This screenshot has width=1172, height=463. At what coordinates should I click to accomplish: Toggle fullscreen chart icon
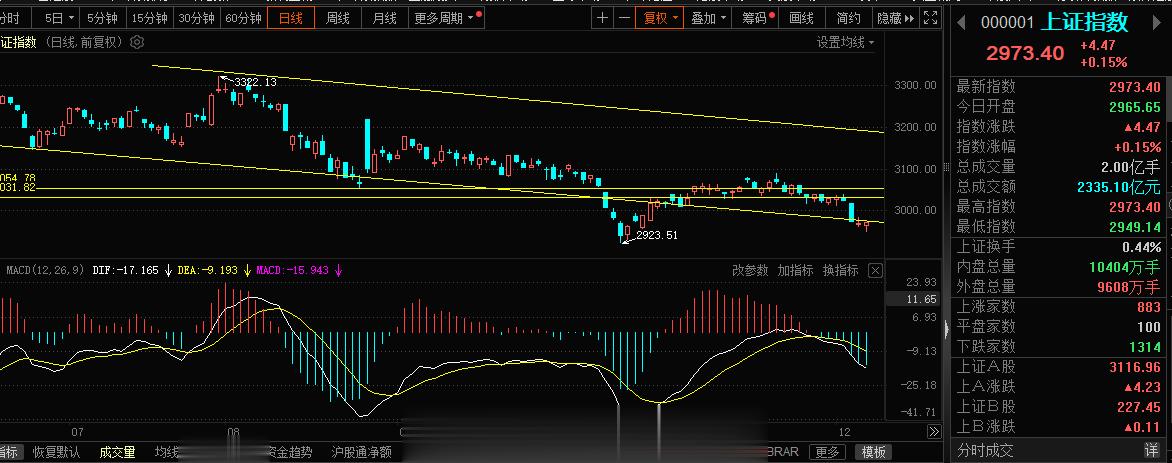(930, 18)
